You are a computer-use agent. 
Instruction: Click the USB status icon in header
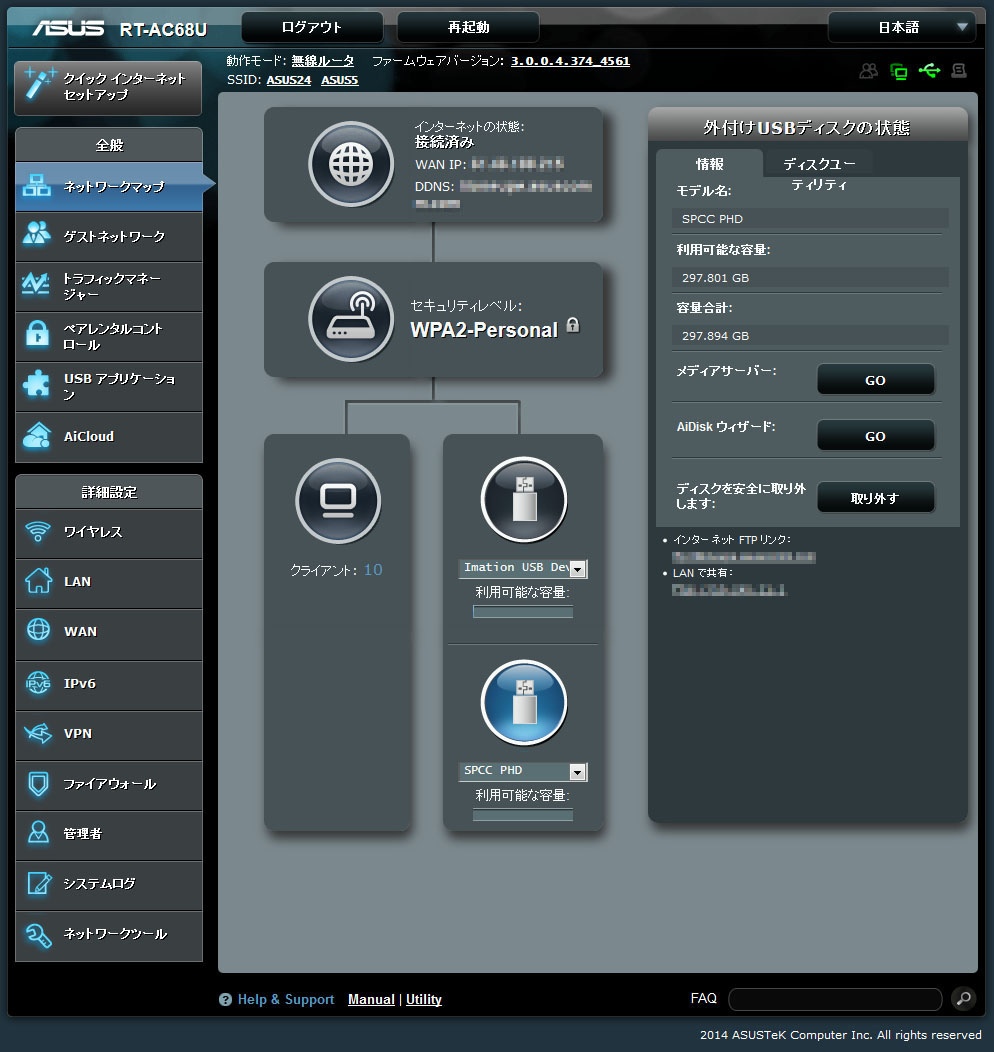(929, 71)
